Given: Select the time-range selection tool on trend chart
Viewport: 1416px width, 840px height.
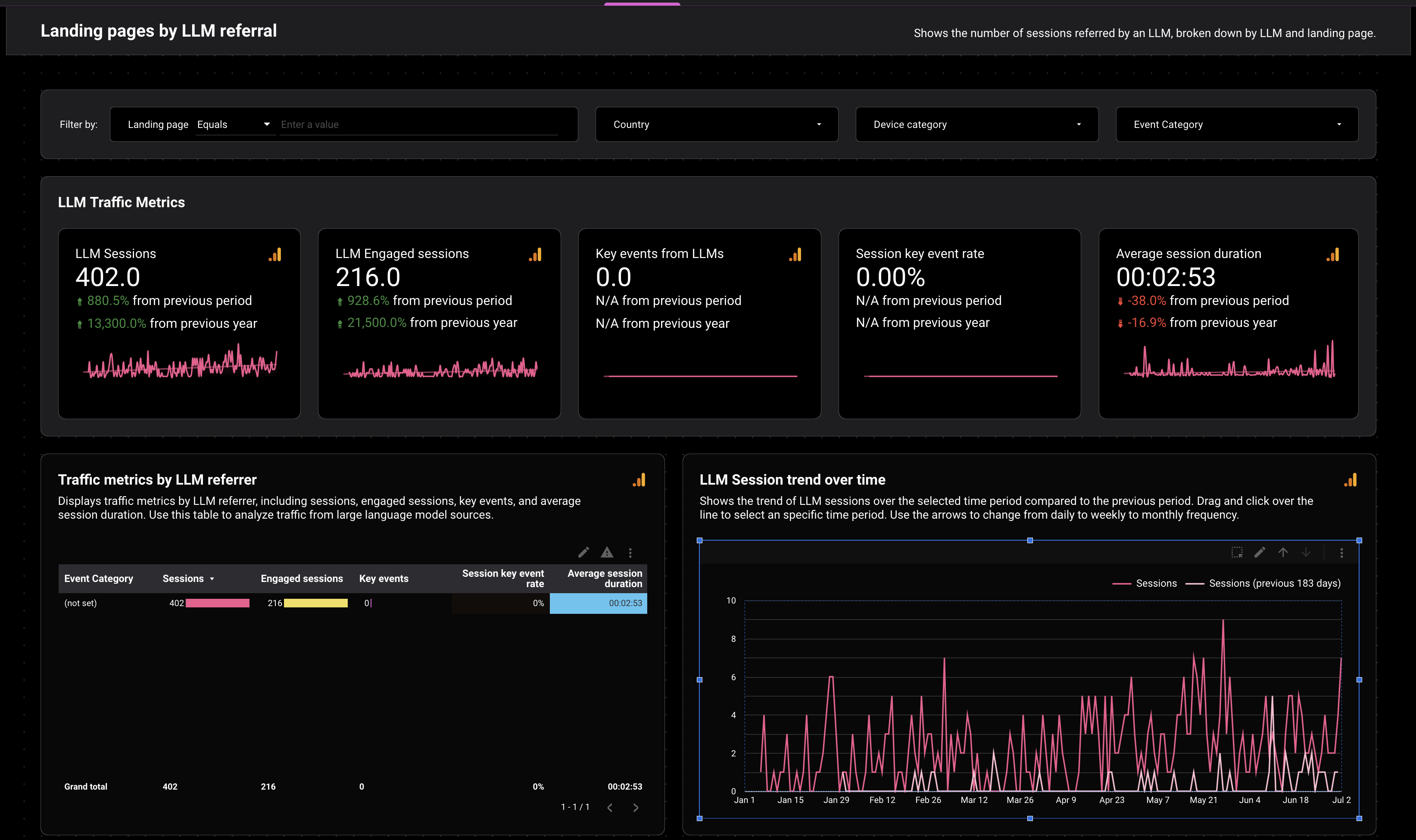Looking at the screenshot, I should coord(1238,552).
